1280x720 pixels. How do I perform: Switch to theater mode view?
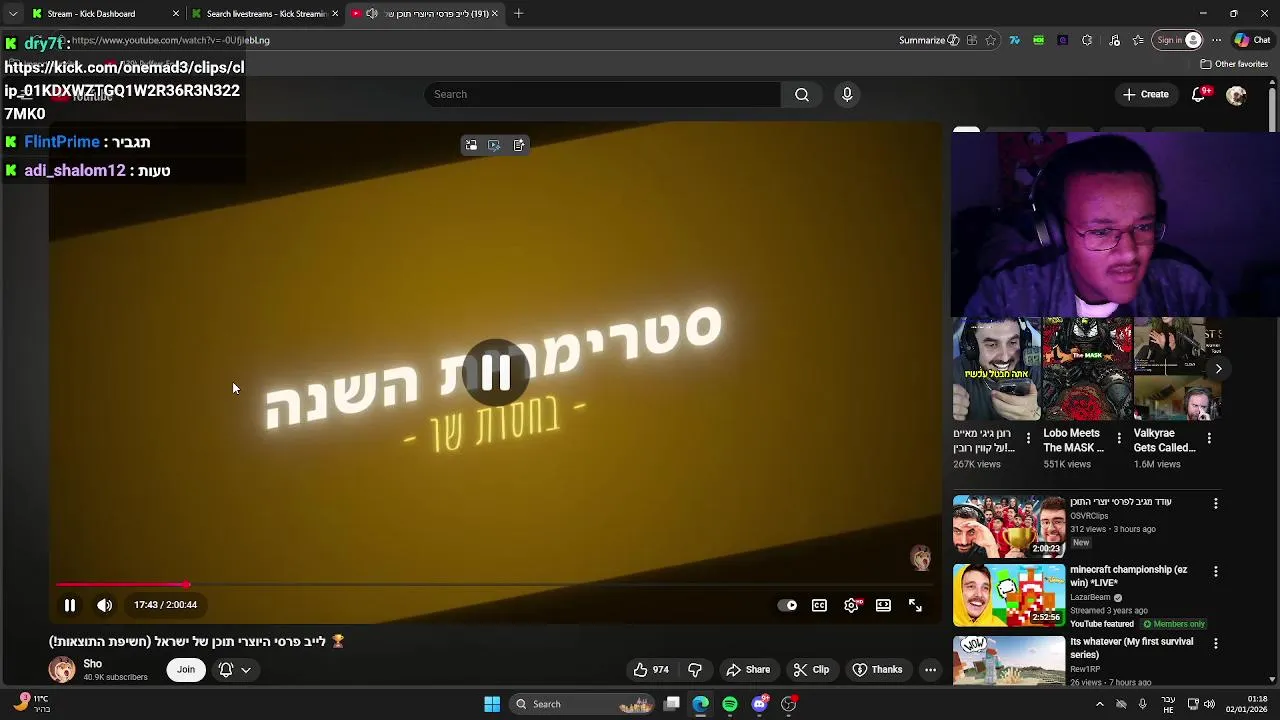[883, 605]
